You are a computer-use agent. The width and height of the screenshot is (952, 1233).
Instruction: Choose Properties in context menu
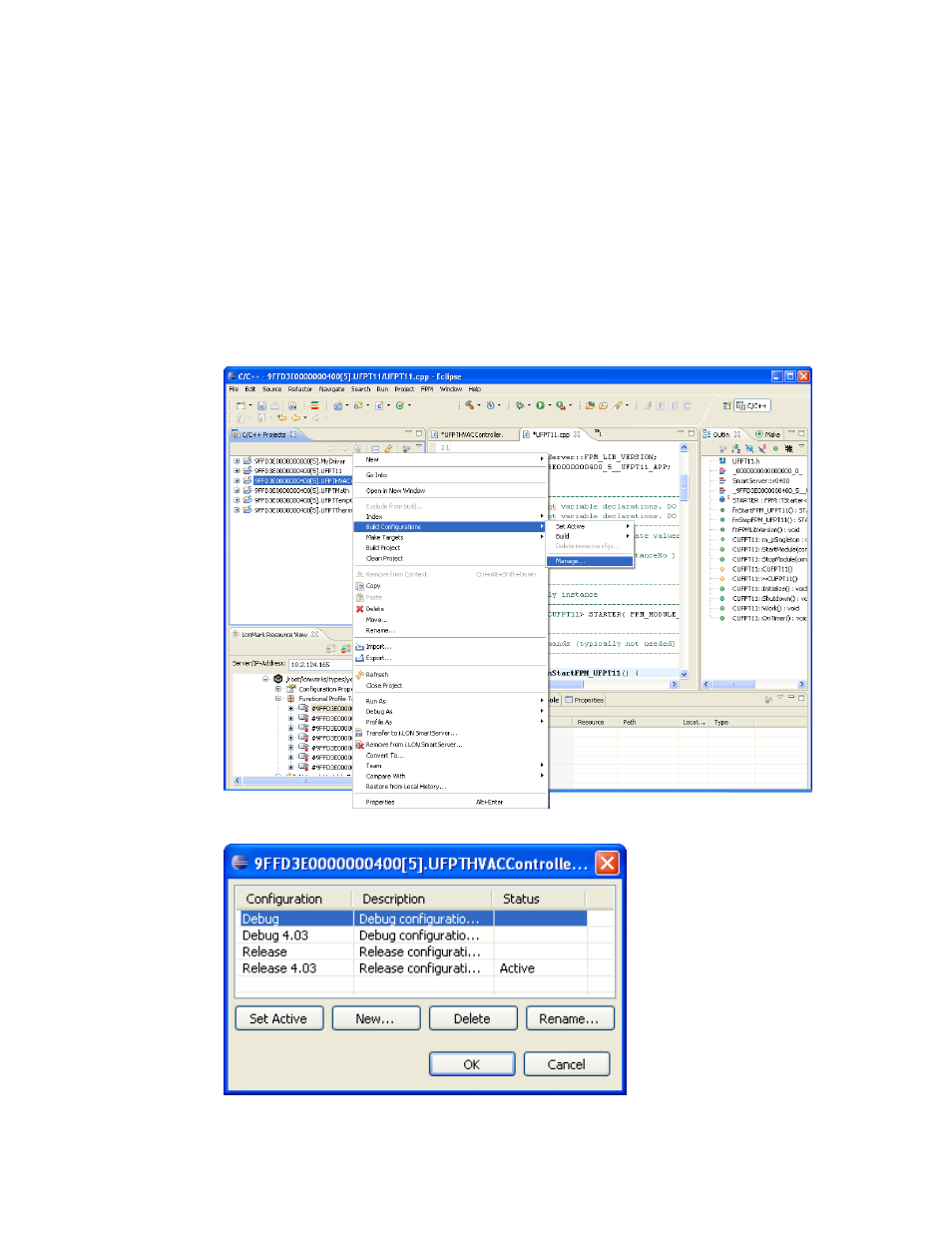coord(450,802)
